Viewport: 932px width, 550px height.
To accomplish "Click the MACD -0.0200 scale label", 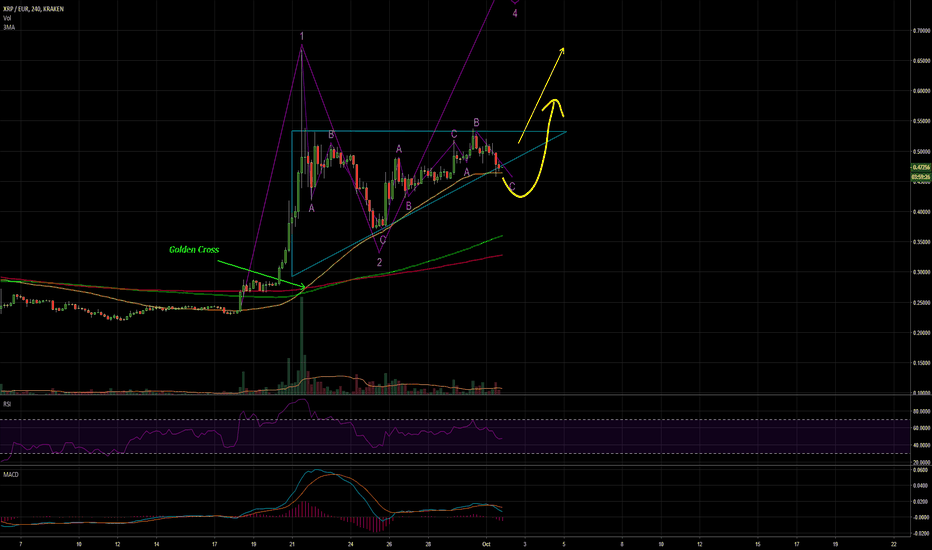I will click(921, 533).
